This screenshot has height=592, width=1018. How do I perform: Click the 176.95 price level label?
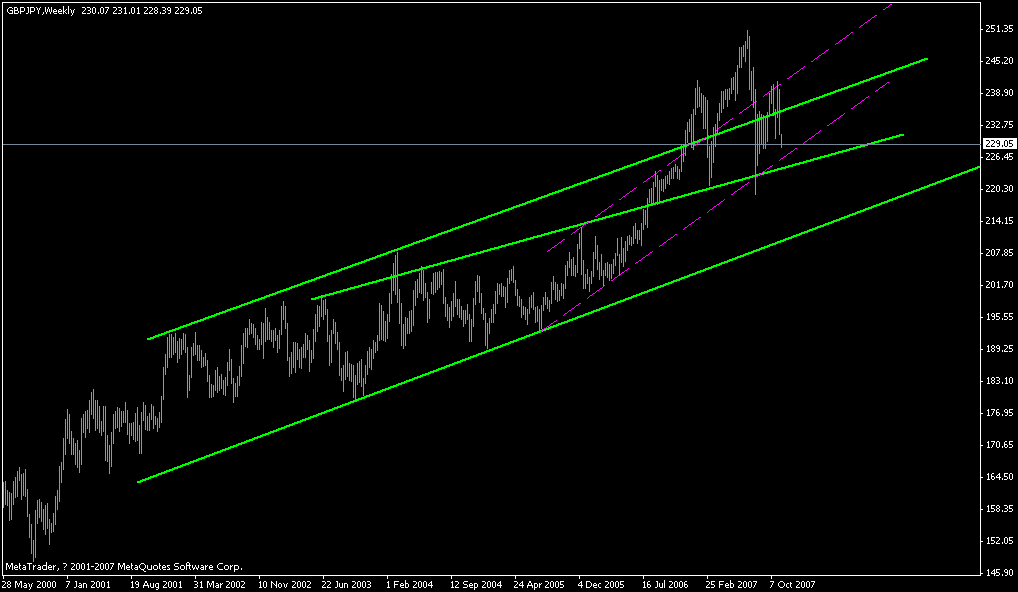click(999, 413)
